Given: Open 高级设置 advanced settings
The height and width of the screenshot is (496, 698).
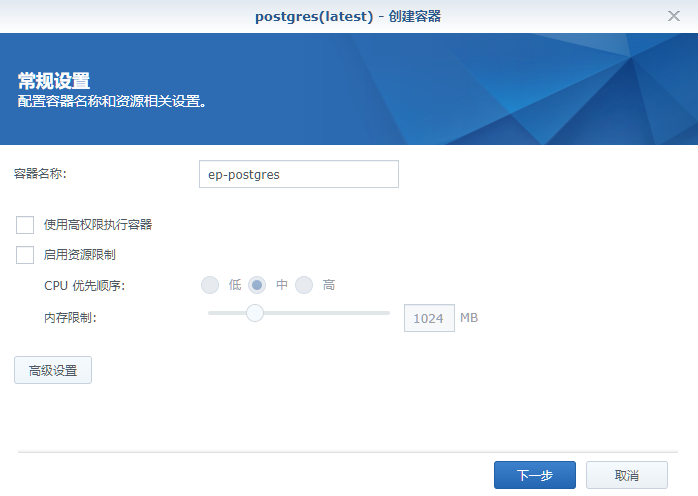Looking at the screenshot, I should pyautogui.click(x=53, y=370).
